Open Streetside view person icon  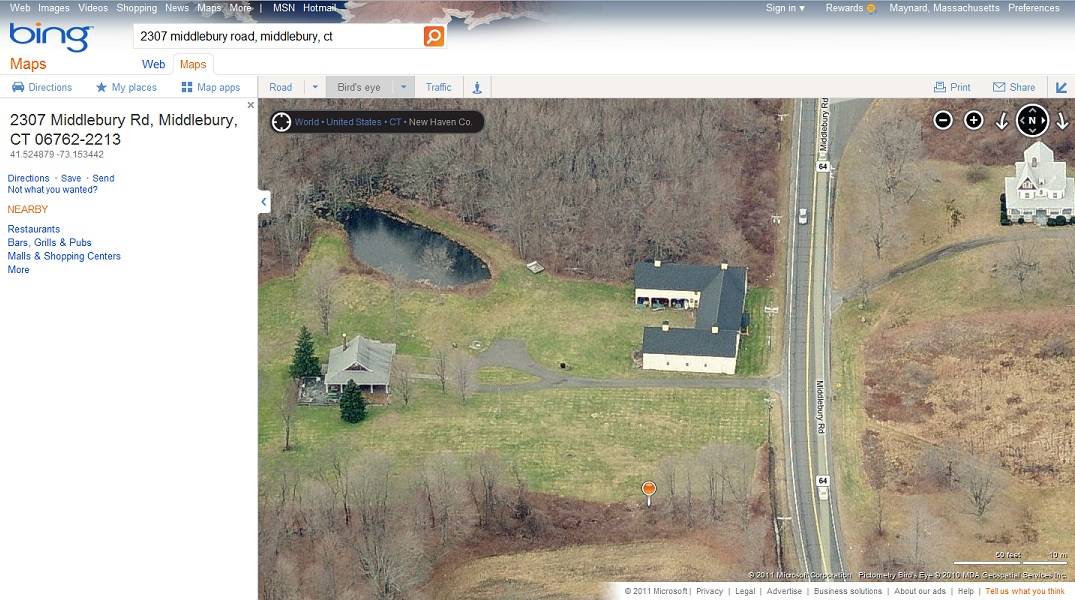click(x=477, y=87)
